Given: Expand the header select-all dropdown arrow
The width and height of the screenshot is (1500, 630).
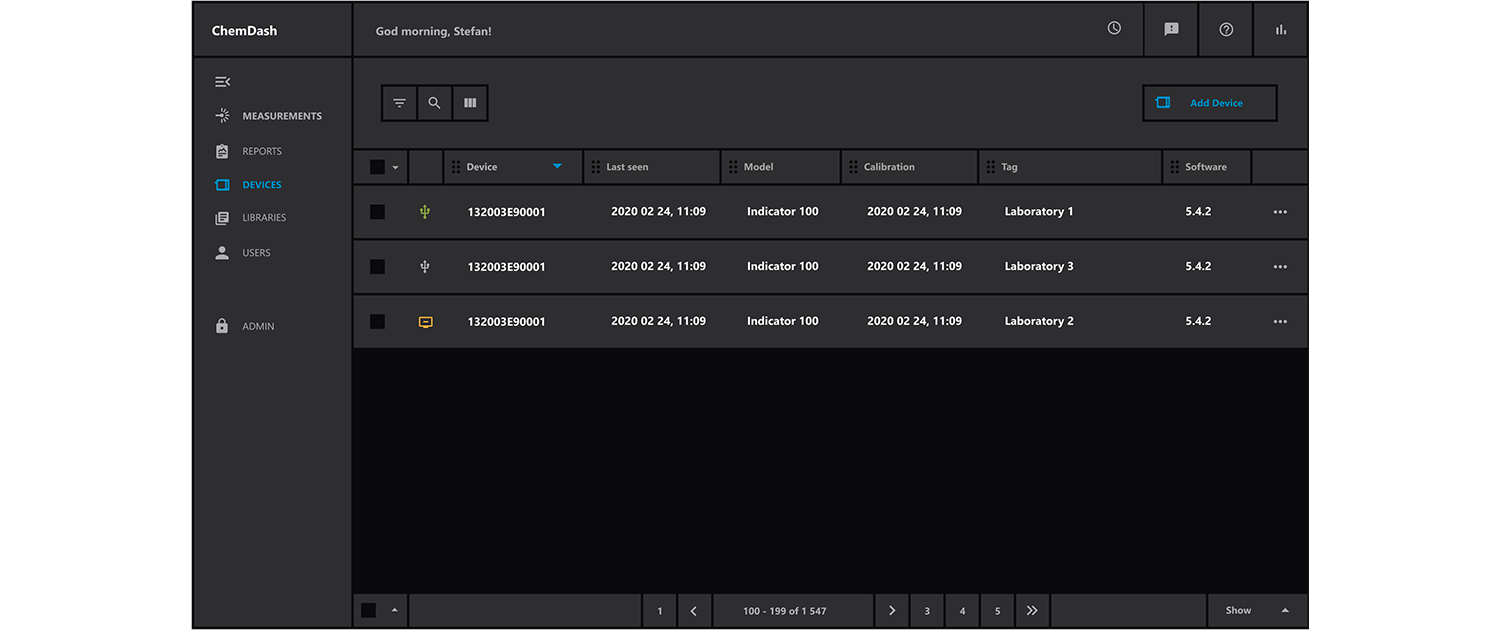Looking at the screenshot, I should click(396, 168).
